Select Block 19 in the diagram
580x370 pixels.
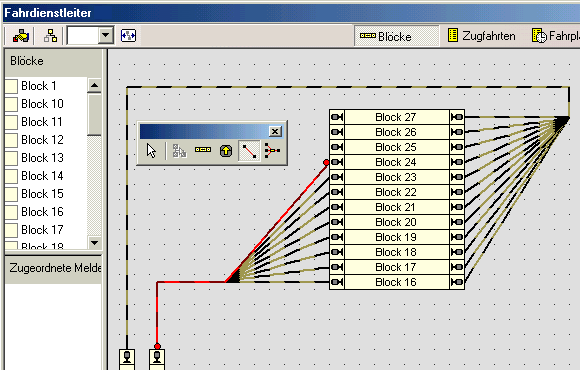coord(397,237)
